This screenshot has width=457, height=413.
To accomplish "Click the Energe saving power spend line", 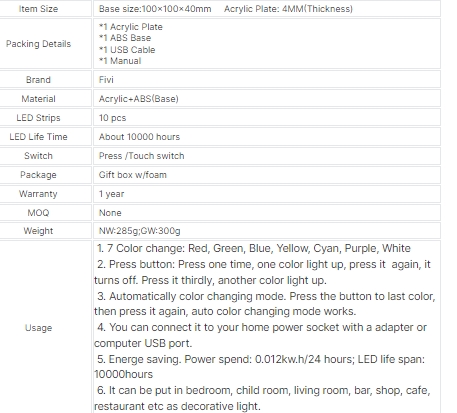I will (261, 367).
